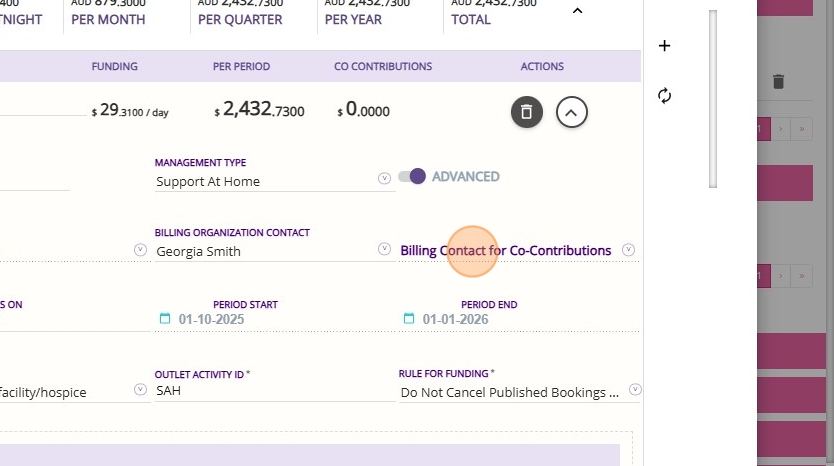The width and height of the screenshot is (834, 466).
Task: Click the Actions column header
Action: 542,67
